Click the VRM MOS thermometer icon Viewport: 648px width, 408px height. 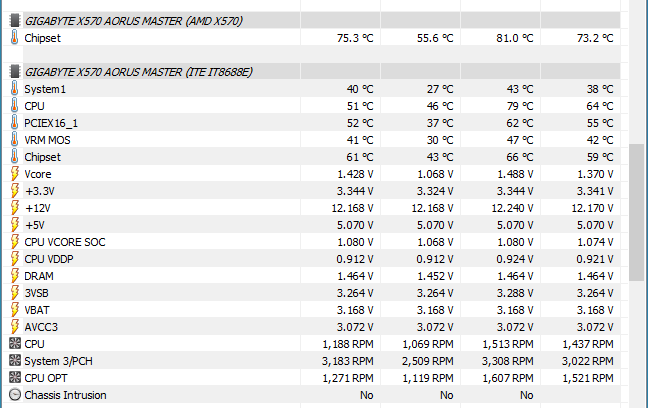[14, 140]
